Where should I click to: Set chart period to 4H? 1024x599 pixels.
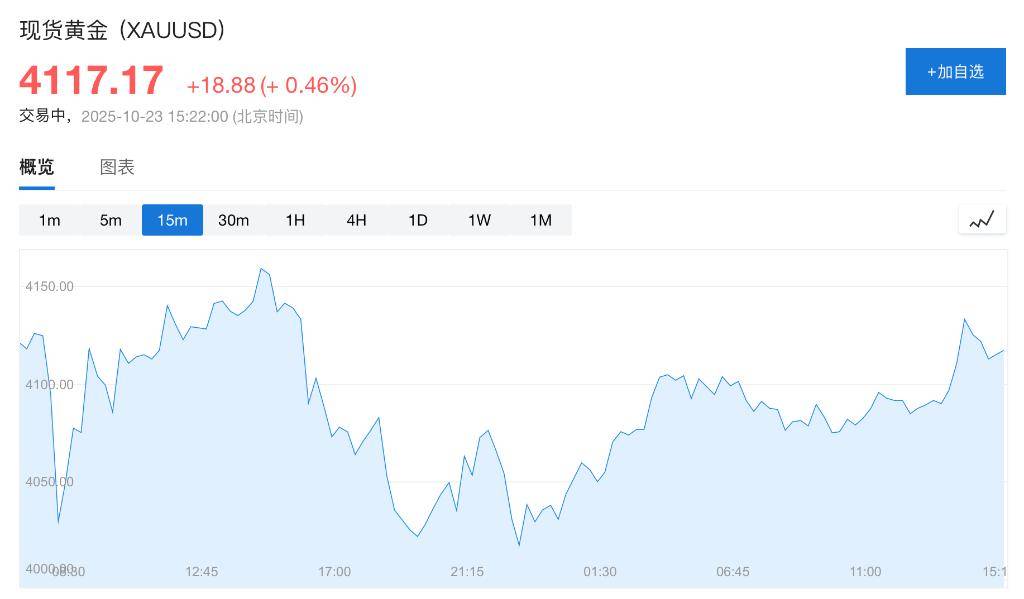(356, 220)
